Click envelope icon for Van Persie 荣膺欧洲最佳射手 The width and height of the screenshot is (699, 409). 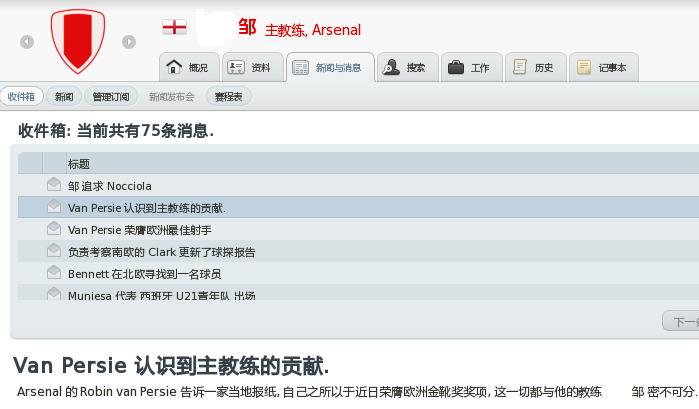pyautogui.click(x=54, y=228)
